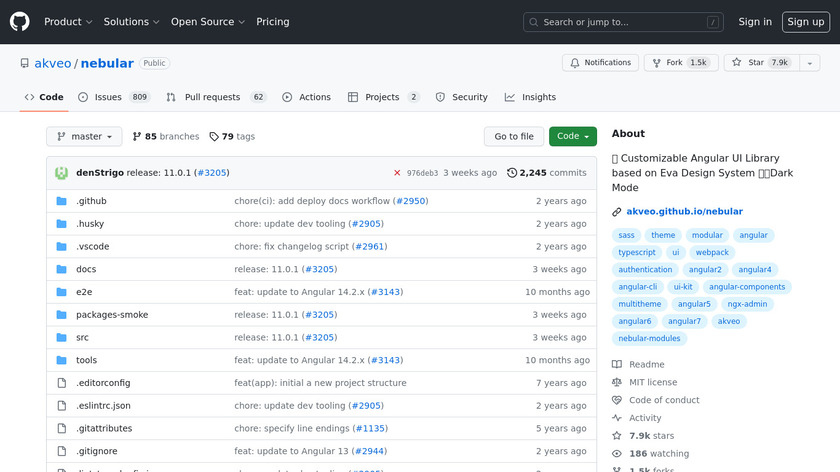
Task: Click the GitHub logo icon
Action: tap(20, 22)
